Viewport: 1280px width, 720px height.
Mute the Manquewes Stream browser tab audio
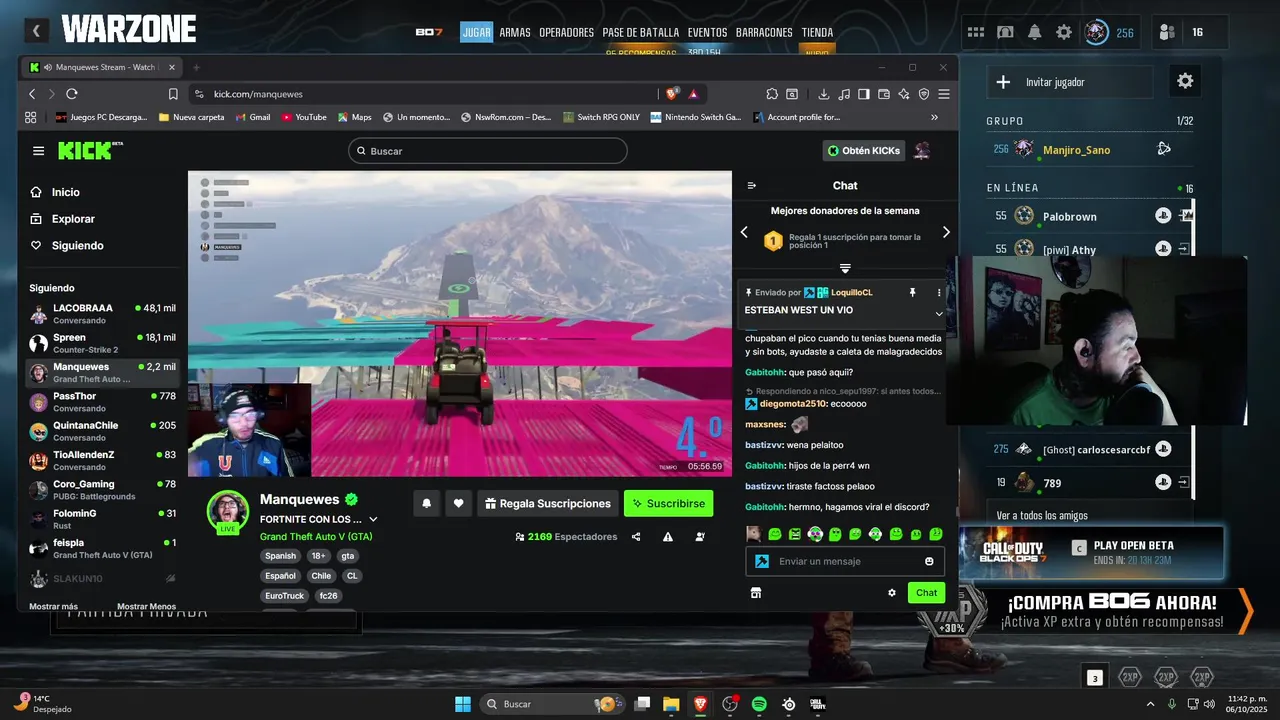point(47,67)
